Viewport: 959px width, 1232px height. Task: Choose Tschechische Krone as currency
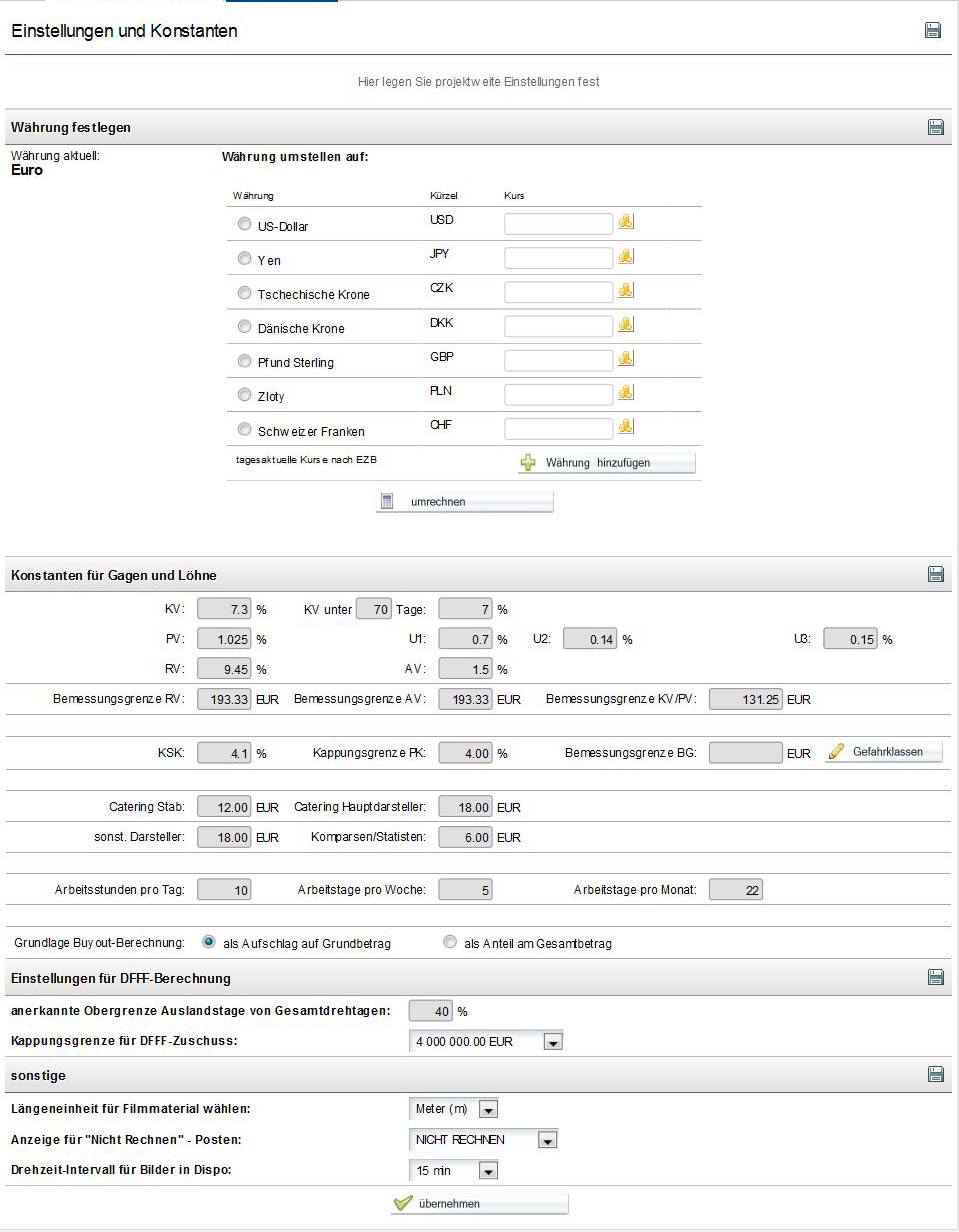coord(244,293)
